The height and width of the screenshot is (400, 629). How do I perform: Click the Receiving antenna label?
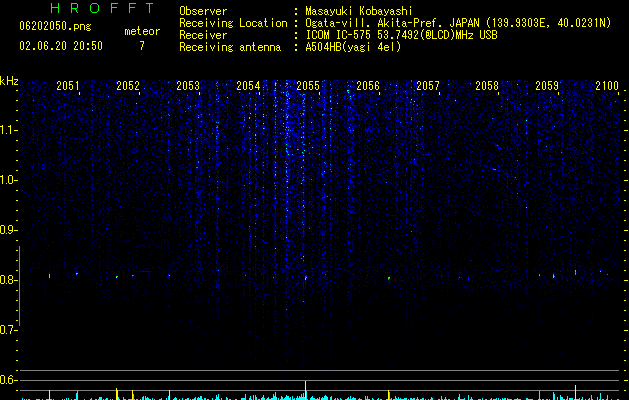tap(230, 47)
